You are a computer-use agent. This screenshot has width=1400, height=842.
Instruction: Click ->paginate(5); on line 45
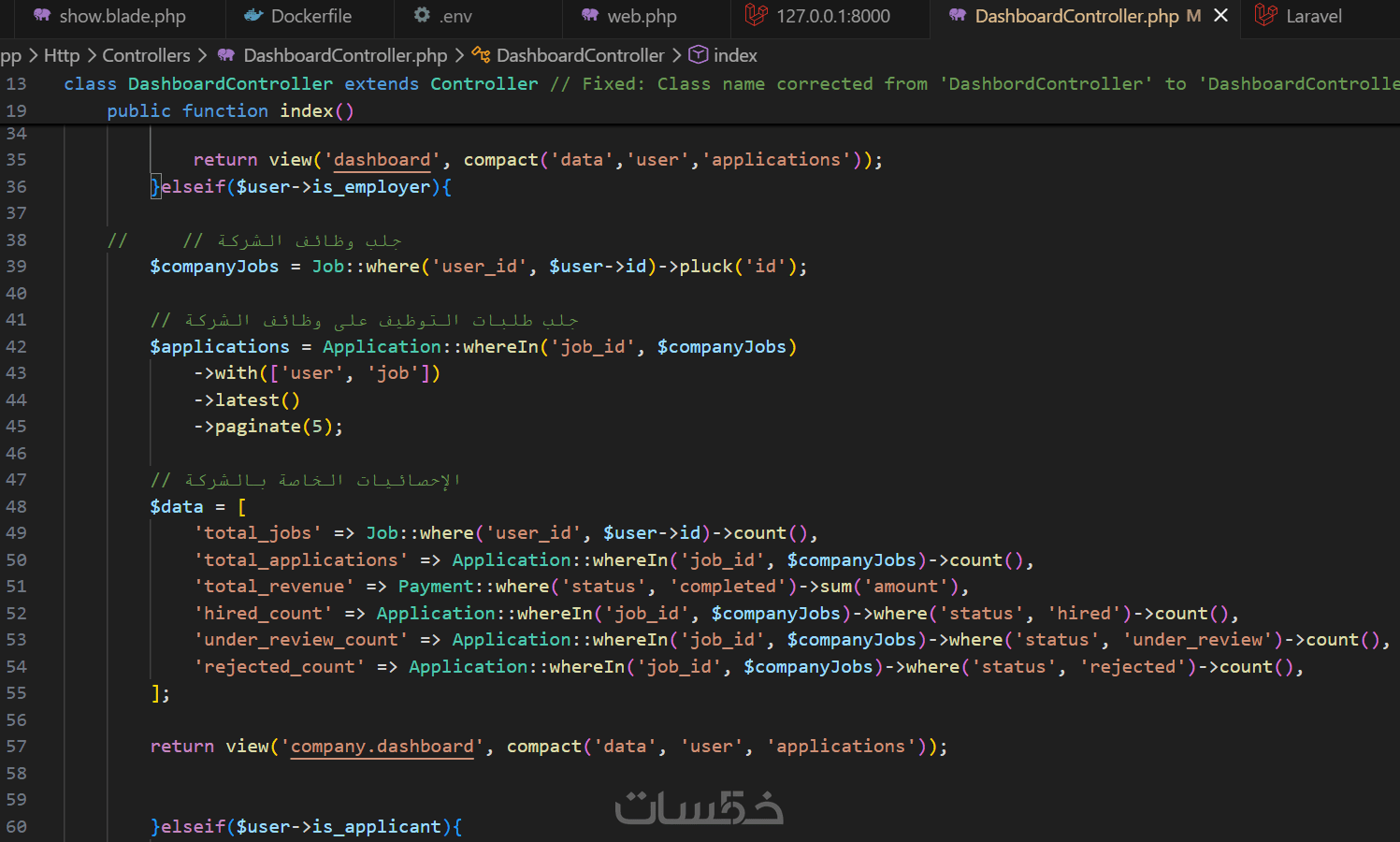coord(268,427)
